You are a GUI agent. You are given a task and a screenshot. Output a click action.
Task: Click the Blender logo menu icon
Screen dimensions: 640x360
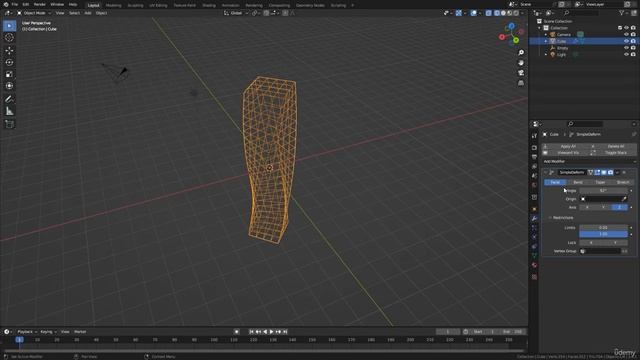click(6, 4)
